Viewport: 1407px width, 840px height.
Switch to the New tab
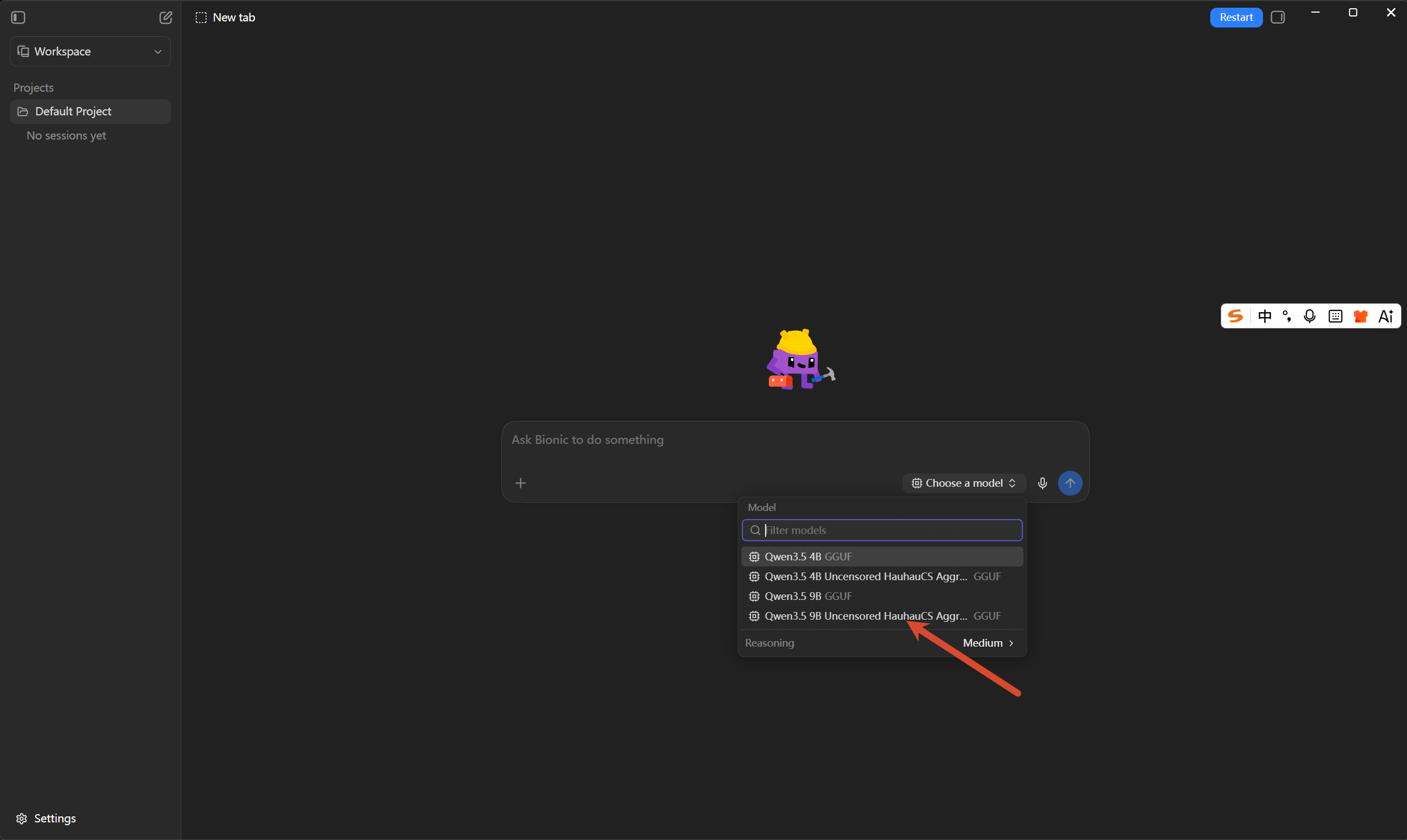[225, 18]
